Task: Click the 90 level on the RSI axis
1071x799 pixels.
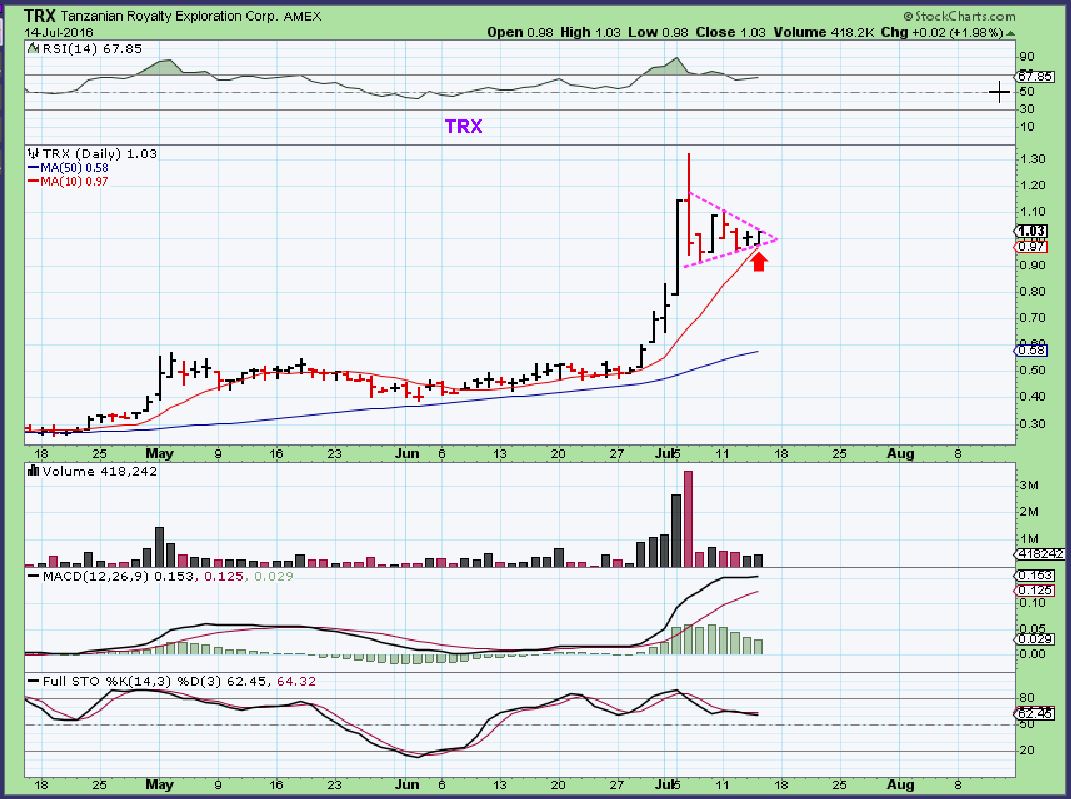Action: coord(1027,57)
